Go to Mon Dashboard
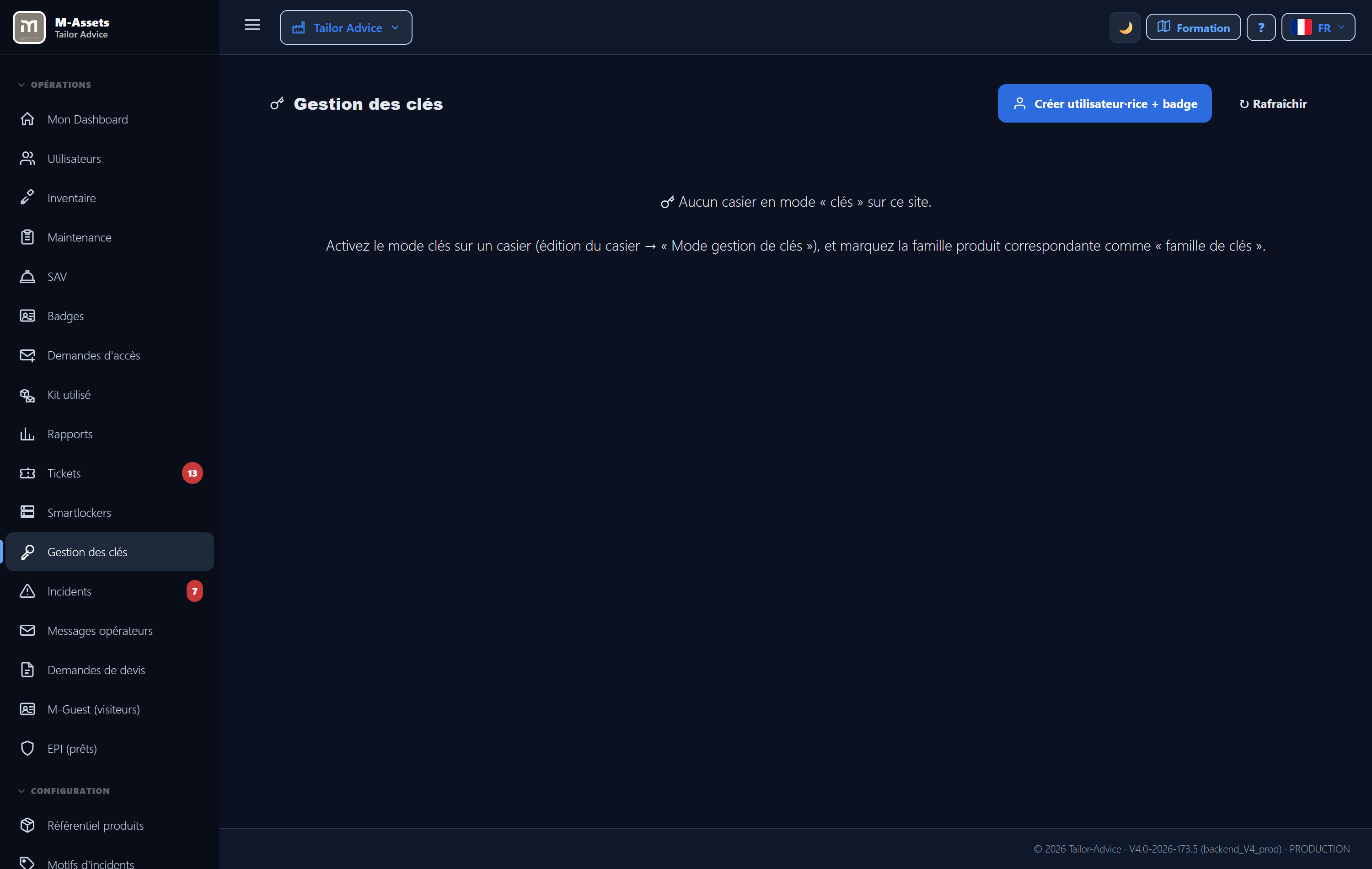 [109, 119]
